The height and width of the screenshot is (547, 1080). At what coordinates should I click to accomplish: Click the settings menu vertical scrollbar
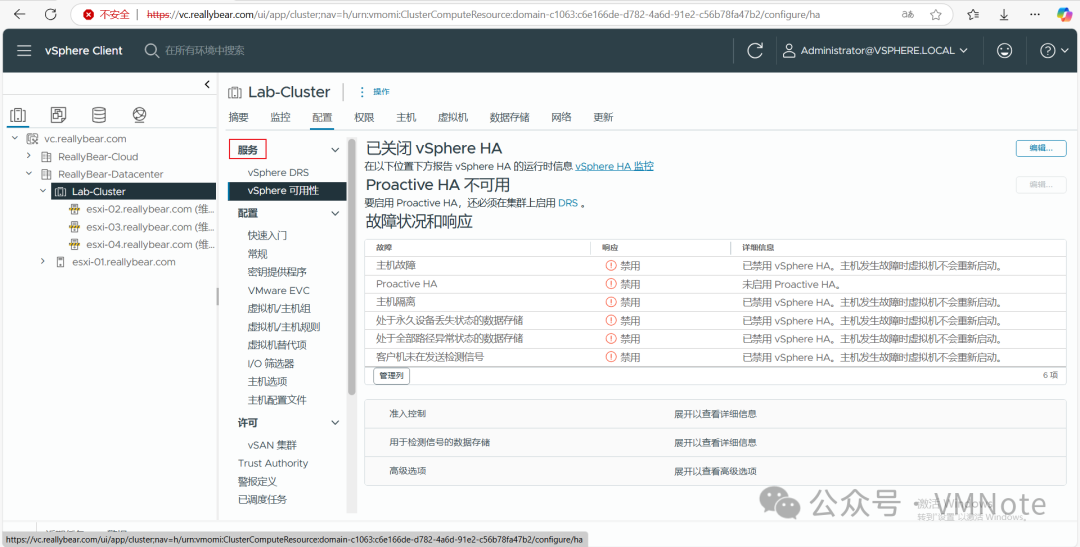352,267
